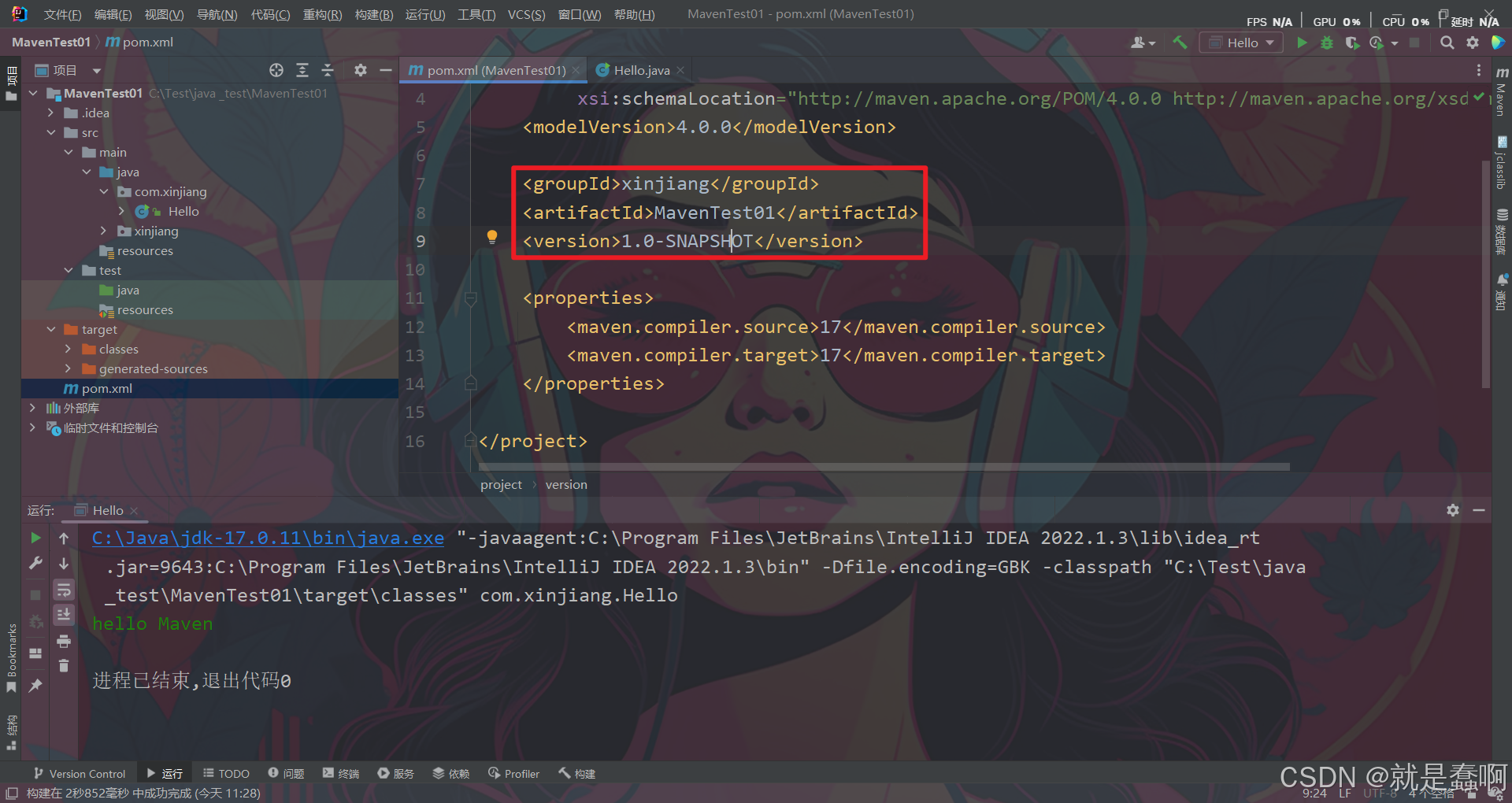The height and width of the screenshot is (803, 1512).
Task: Open run configuration wrench icon
Action: point(35,563)
